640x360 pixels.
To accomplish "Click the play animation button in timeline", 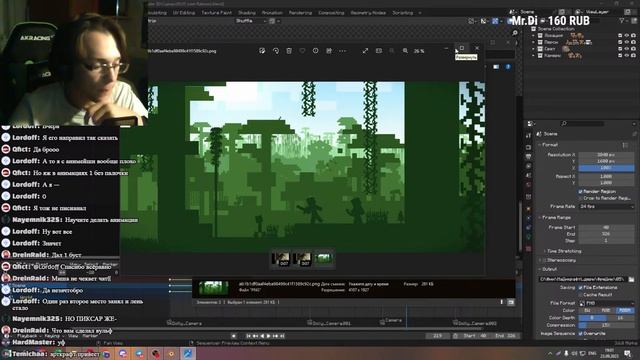I will (268, 336).
